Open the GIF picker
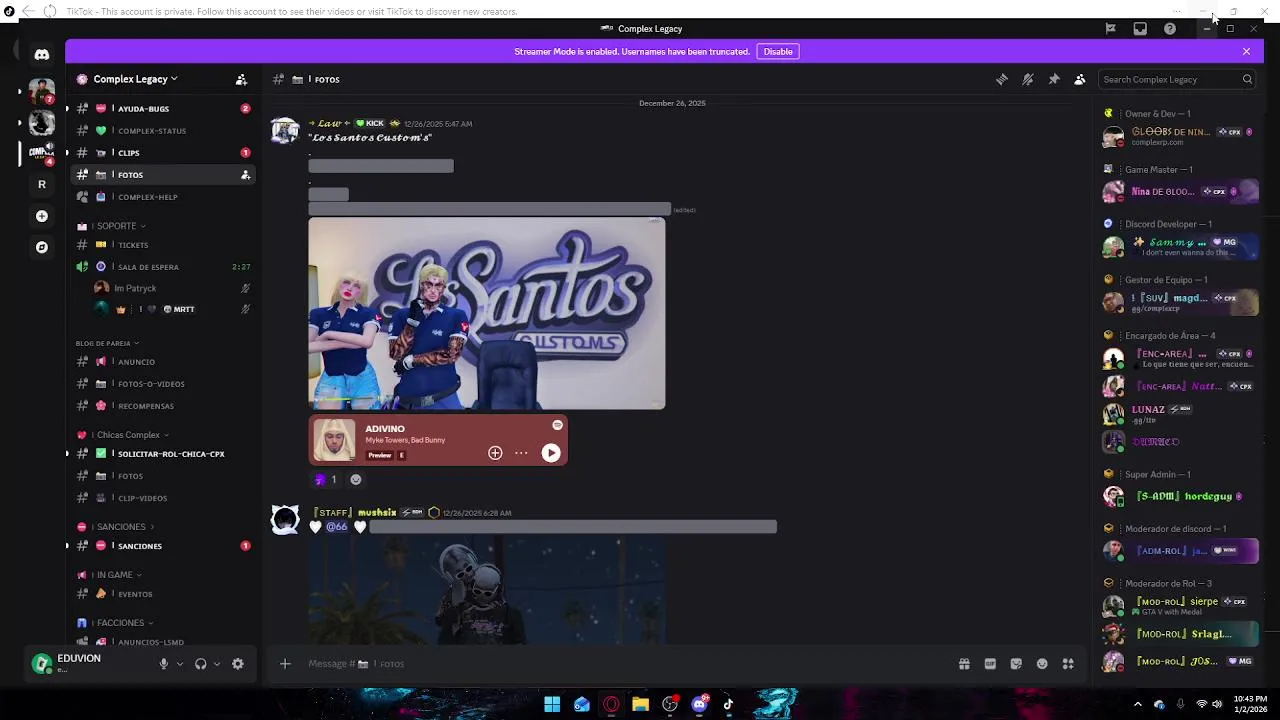 click(x=990, y=664)
